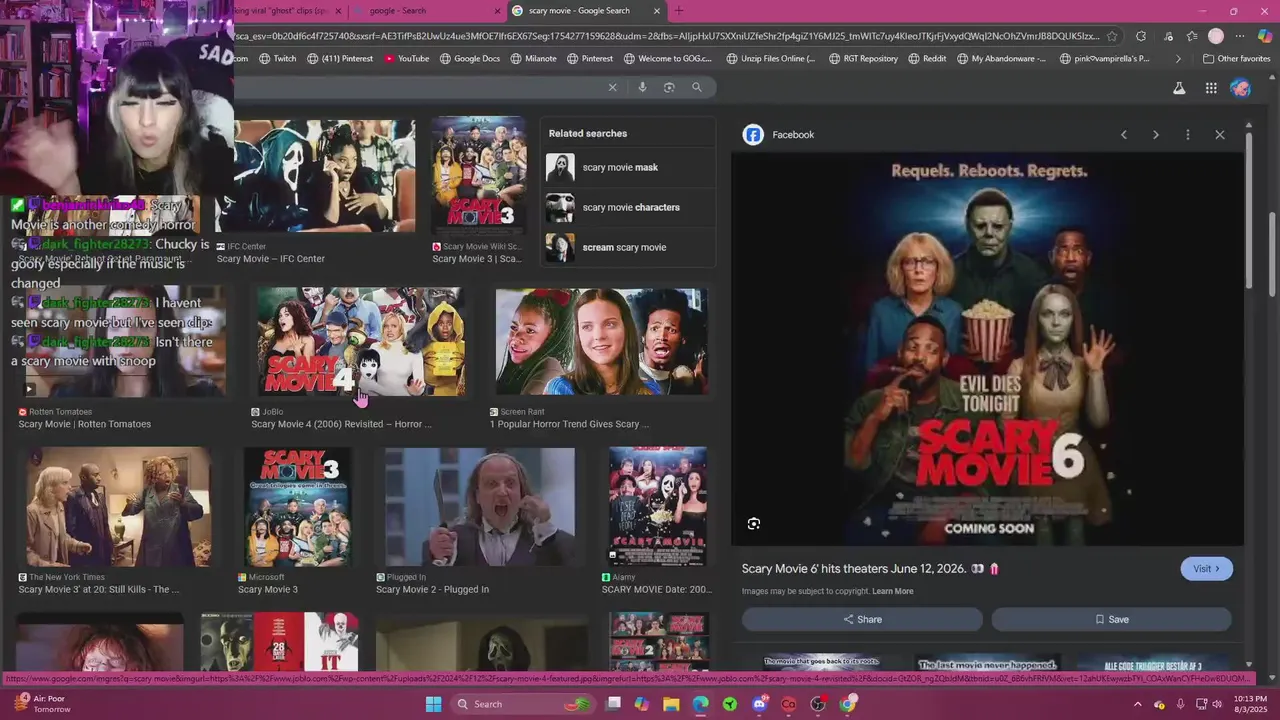
Task: Go to previous image in preview panel
Action: point(1124,134)
